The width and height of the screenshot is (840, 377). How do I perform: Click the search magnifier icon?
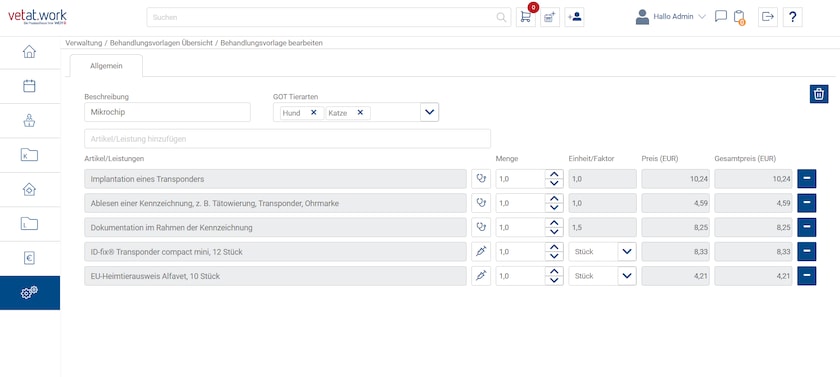coord(501,17)
